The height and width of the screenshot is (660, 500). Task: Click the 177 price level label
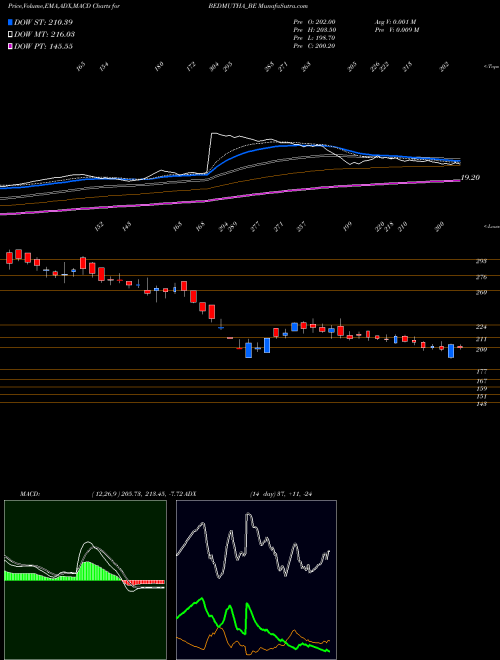click(x=481, y=372)
